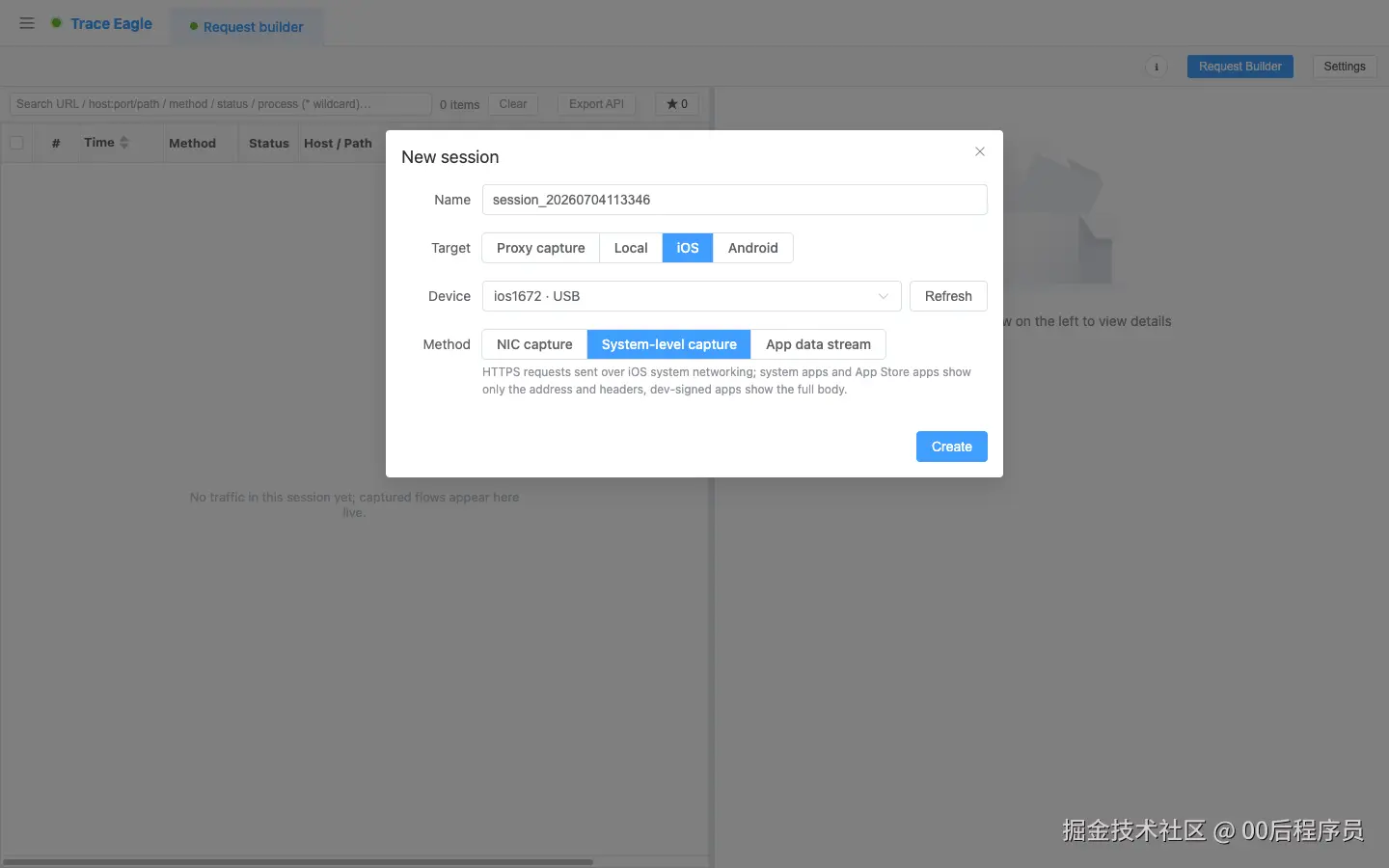Click the 0 items counter text

click(459, 104)
